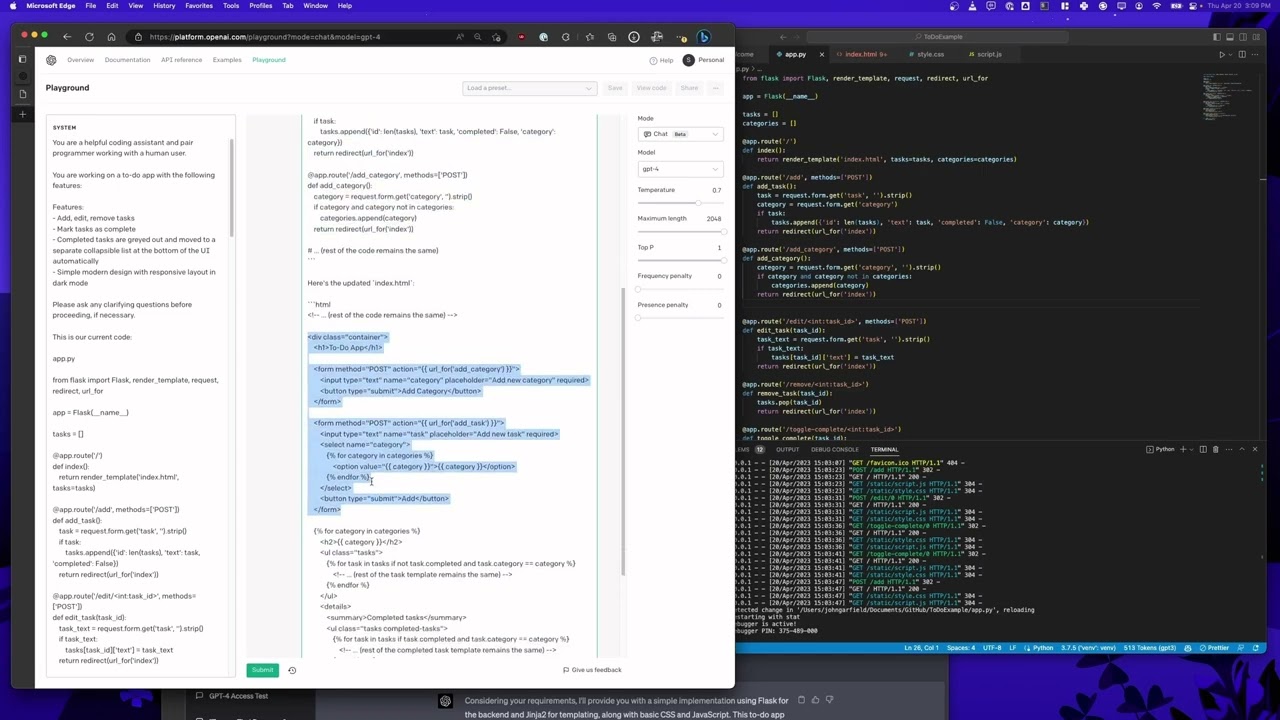Toggle VS Code primary sidebar layout icon
The image size is (1280, 720).
(x=1217, y=37)
